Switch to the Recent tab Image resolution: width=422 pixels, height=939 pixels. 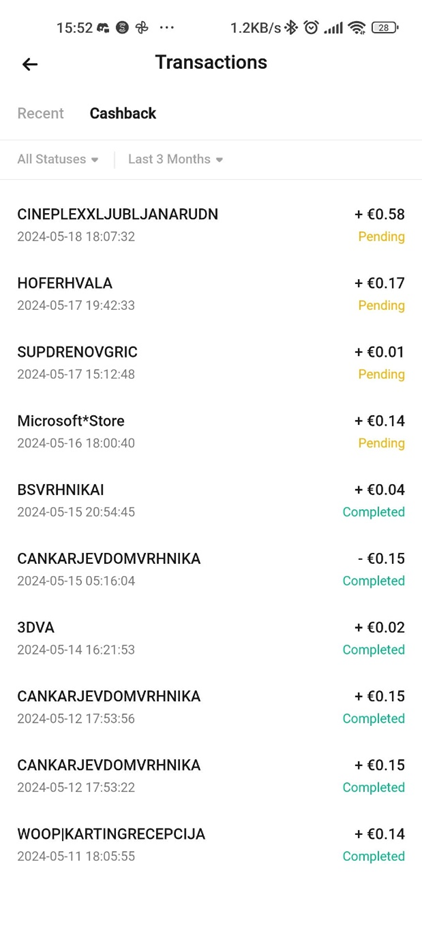(x=41, y=113)
